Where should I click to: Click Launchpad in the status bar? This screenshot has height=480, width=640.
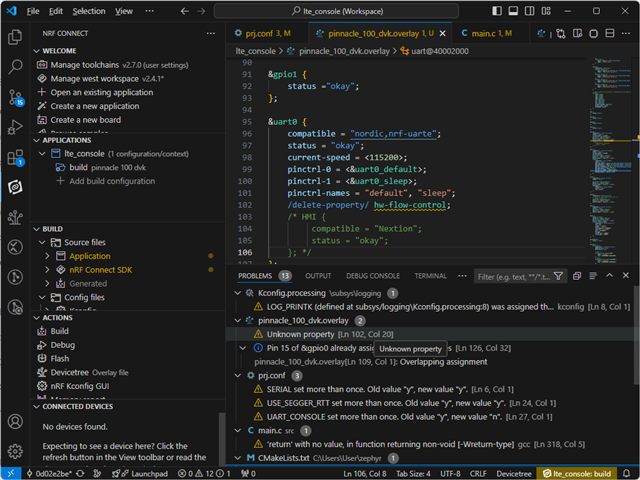(139, 474)
